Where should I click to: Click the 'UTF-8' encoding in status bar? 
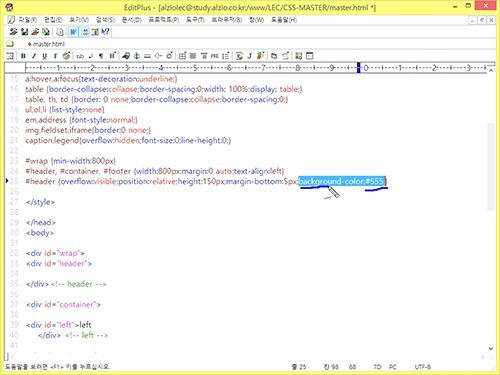tap(423, 367)
